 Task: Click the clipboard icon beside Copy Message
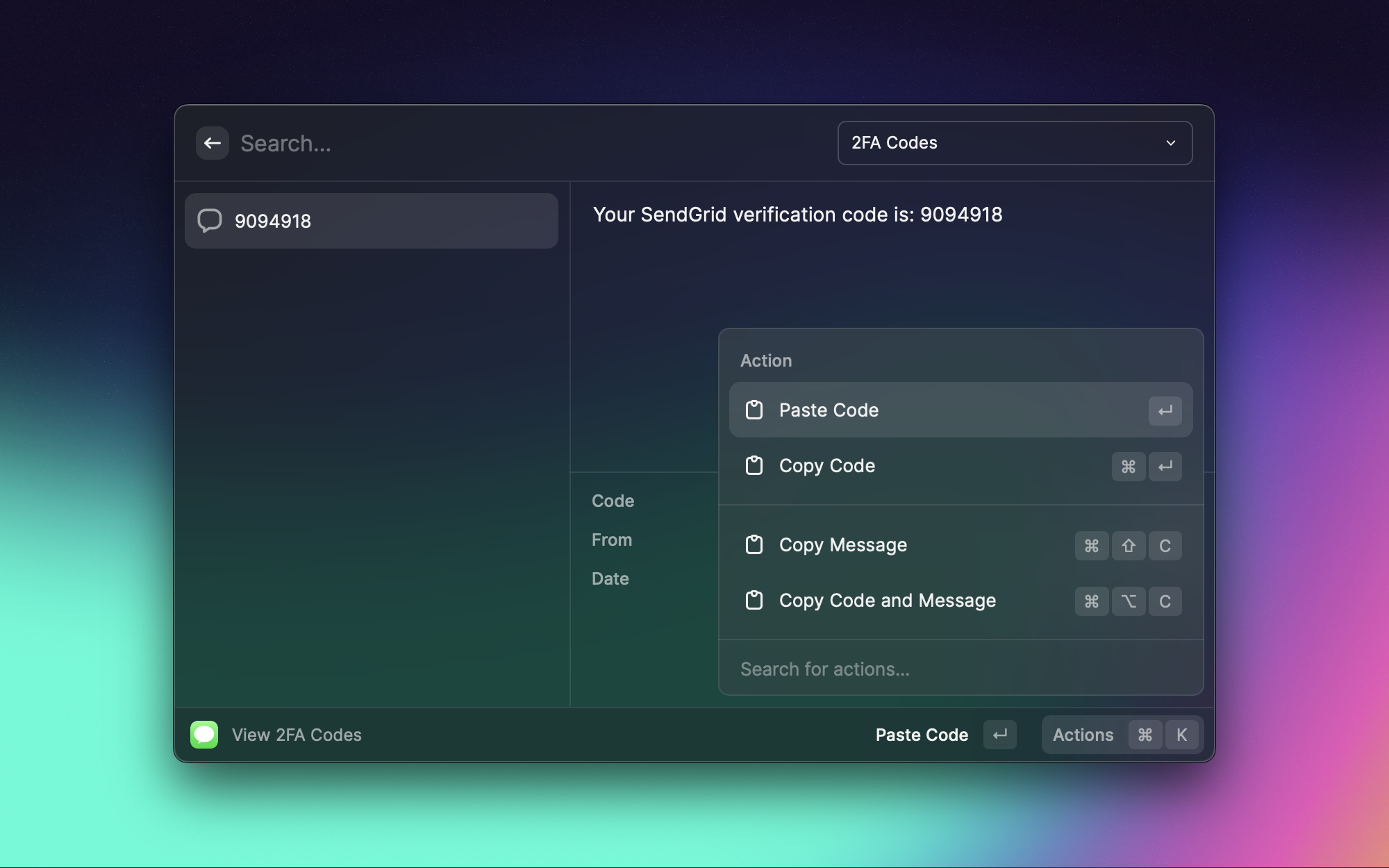754,544
